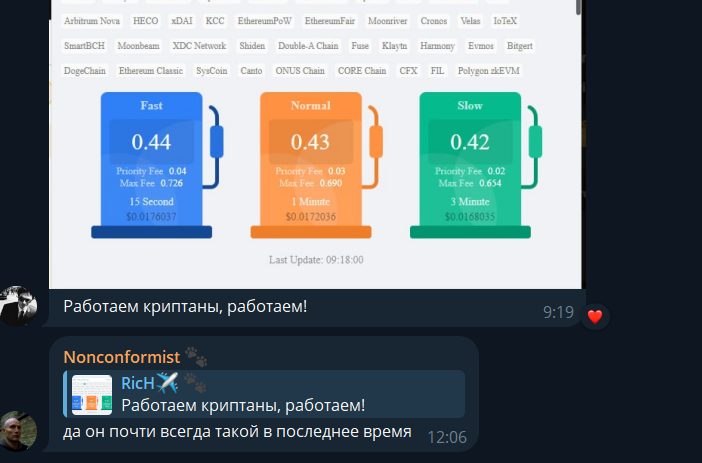This screenshot has height=463, width=702.
Task: Click the 3 Minute estimate label
Action: [x=470, y=201]
